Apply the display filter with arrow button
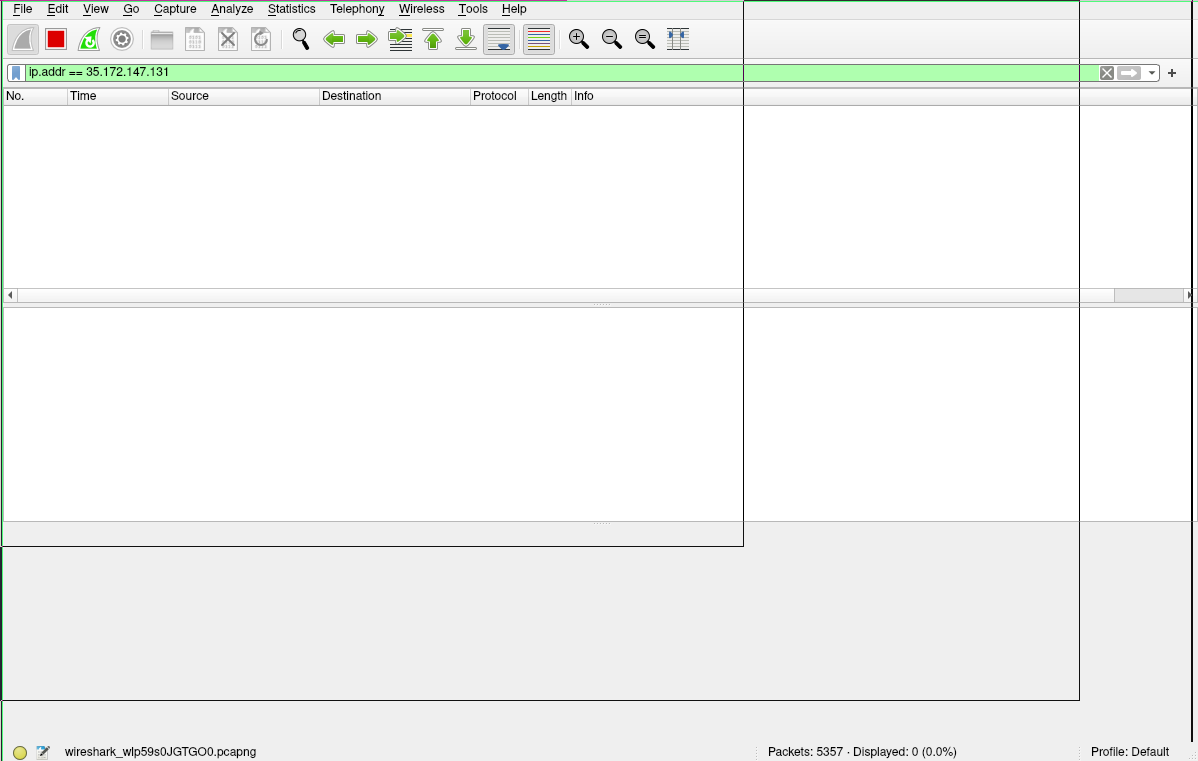The height and width of the screenshot is (761, 1198). click(x=1127, y=72)
